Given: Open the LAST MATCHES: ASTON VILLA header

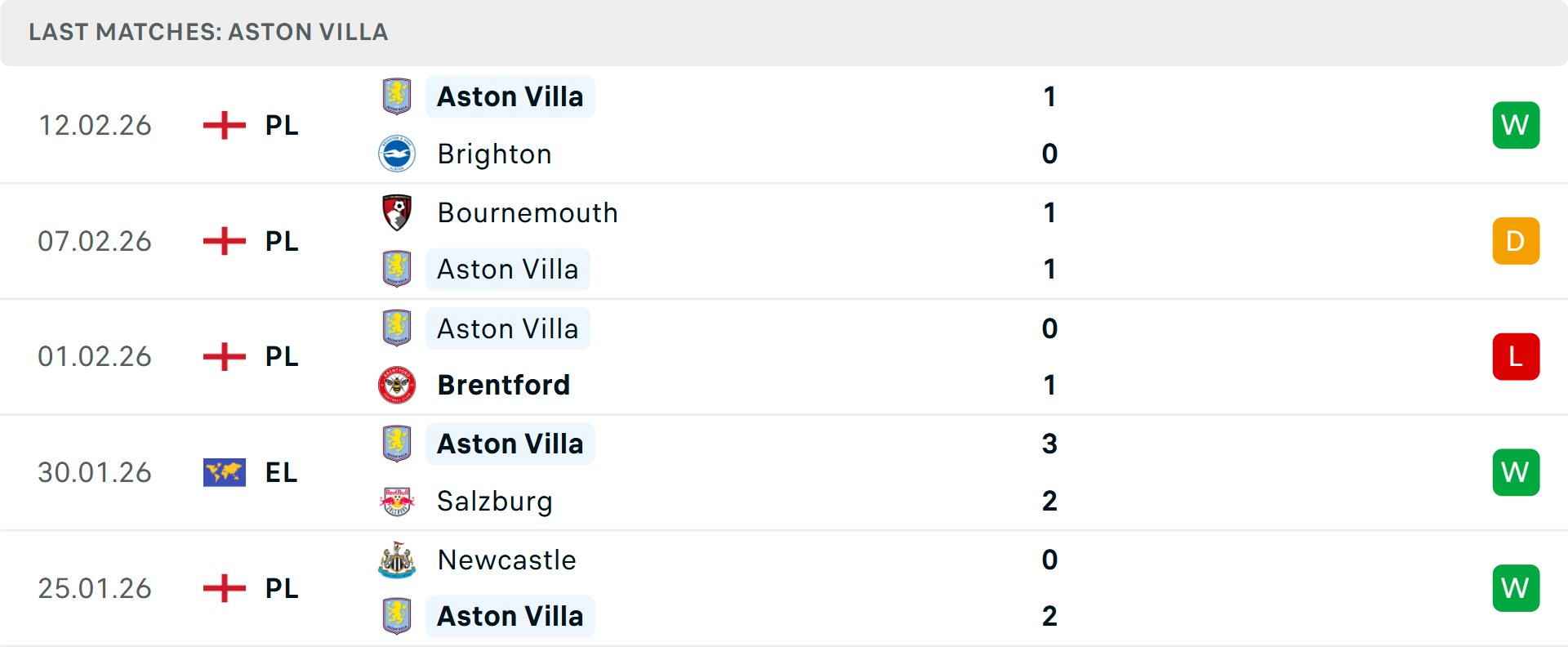Looking at the screenshot, I should click(208, 33).
